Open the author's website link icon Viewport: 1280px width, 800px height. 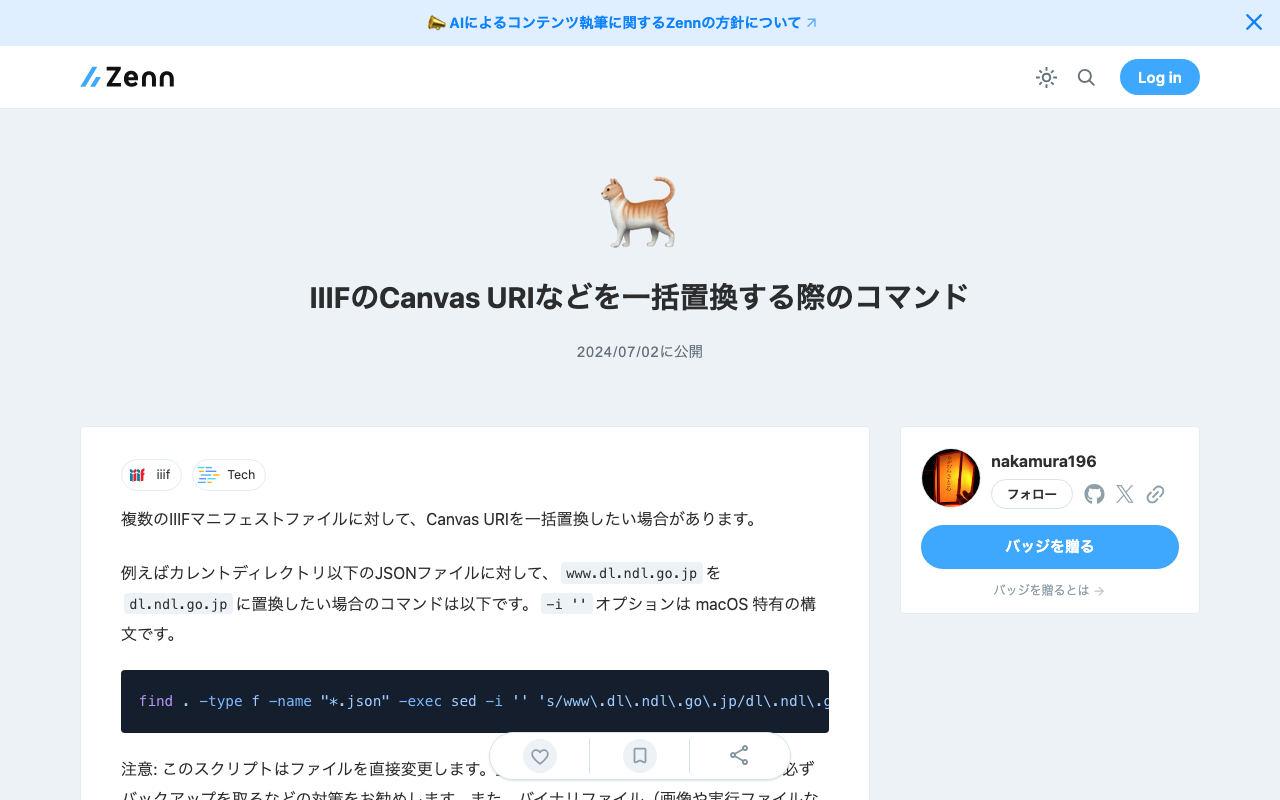[1155, 493]
